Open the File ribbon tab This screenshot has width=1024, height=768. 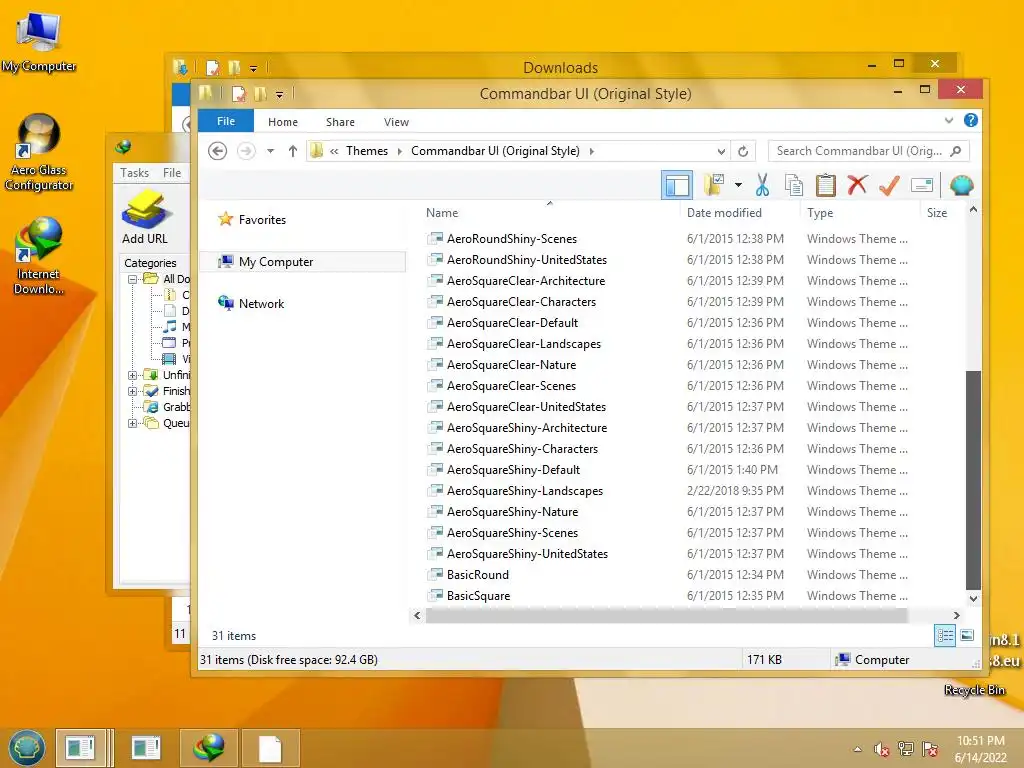tap(226, 121)
